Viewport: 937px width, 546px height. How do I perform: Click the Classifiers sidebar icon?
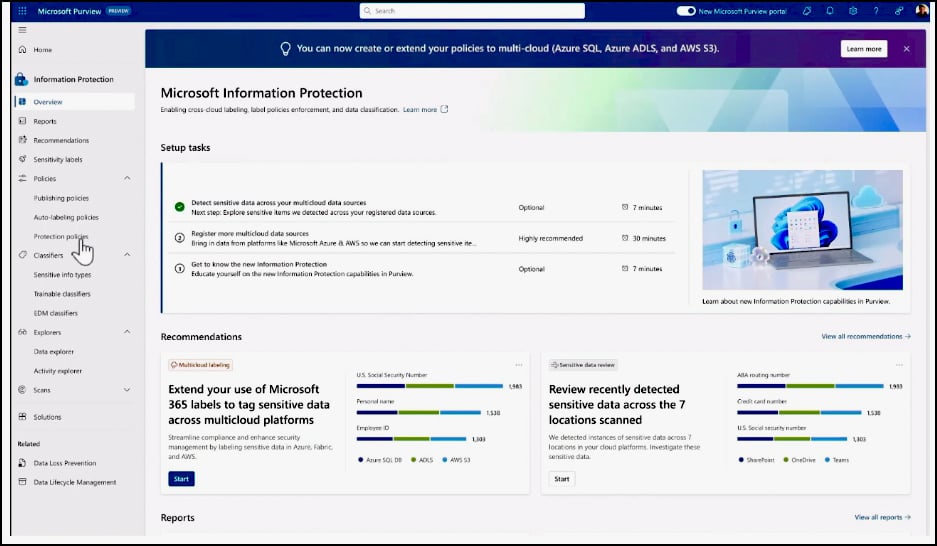click(22, 254)
